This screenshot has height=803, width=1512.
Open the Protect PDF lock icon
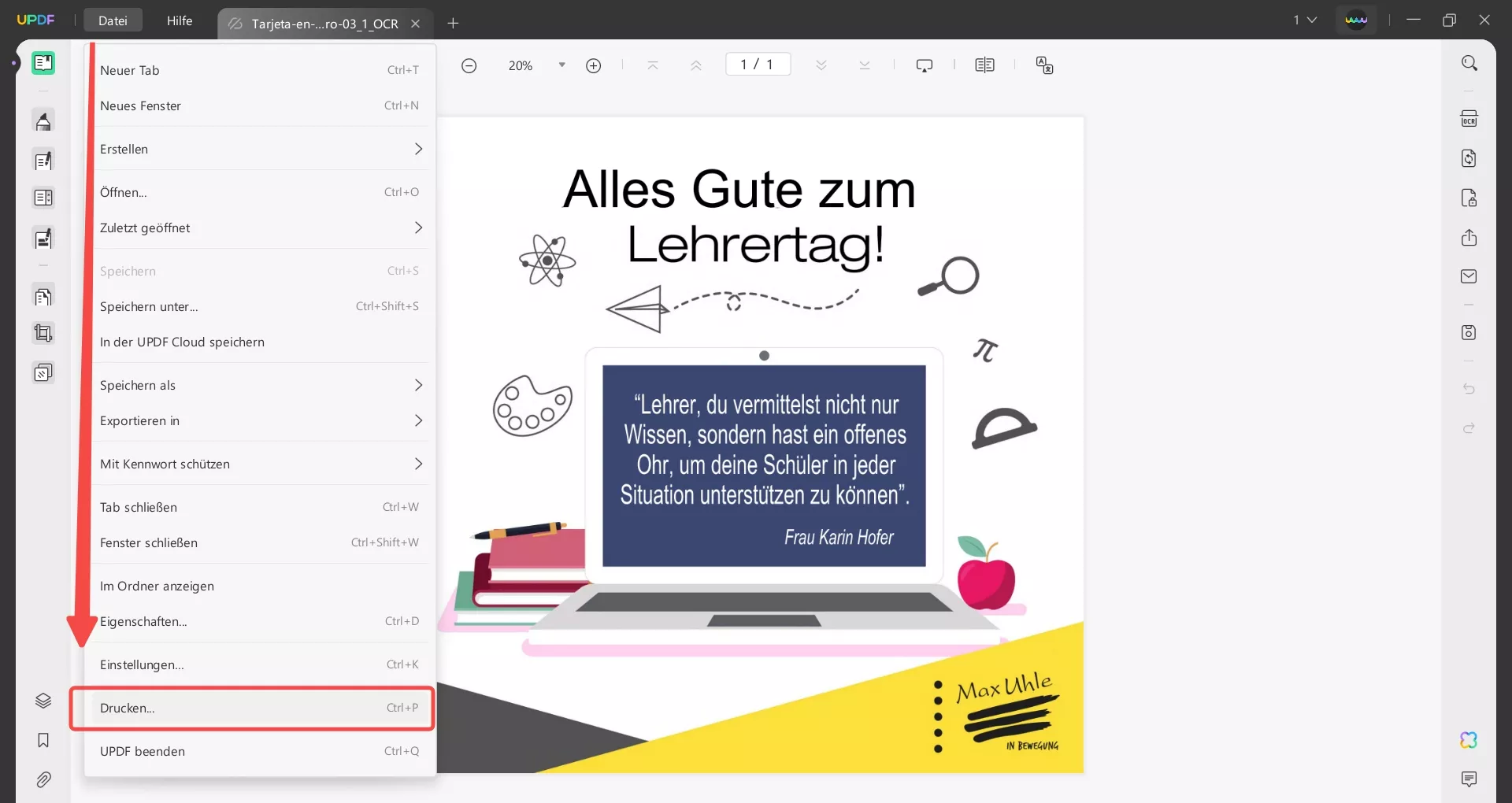coord(1469,198)
